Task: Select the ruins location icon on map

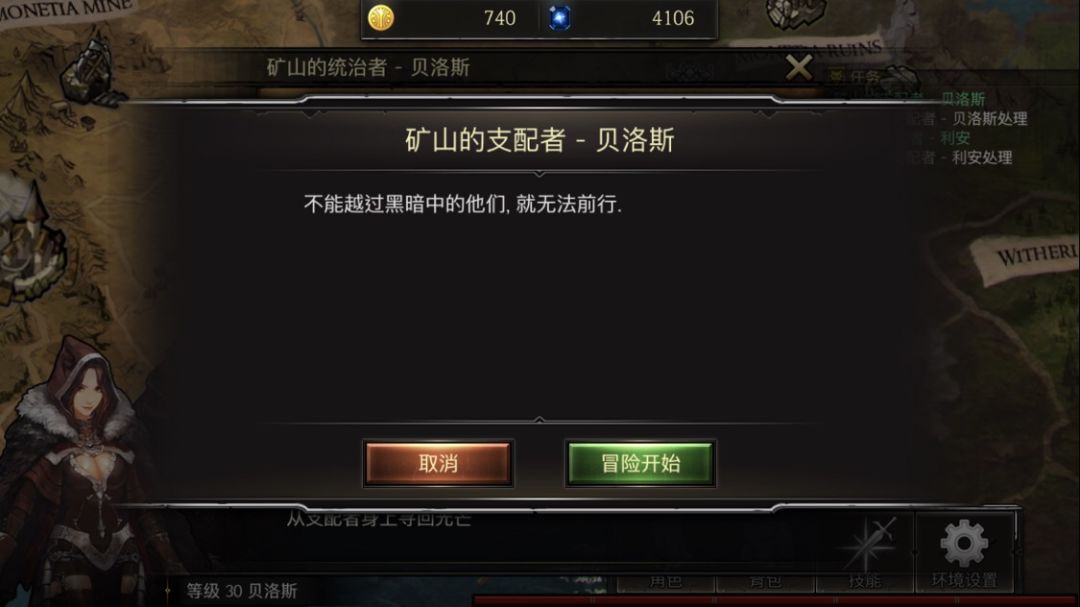Action: click(796, 14)
